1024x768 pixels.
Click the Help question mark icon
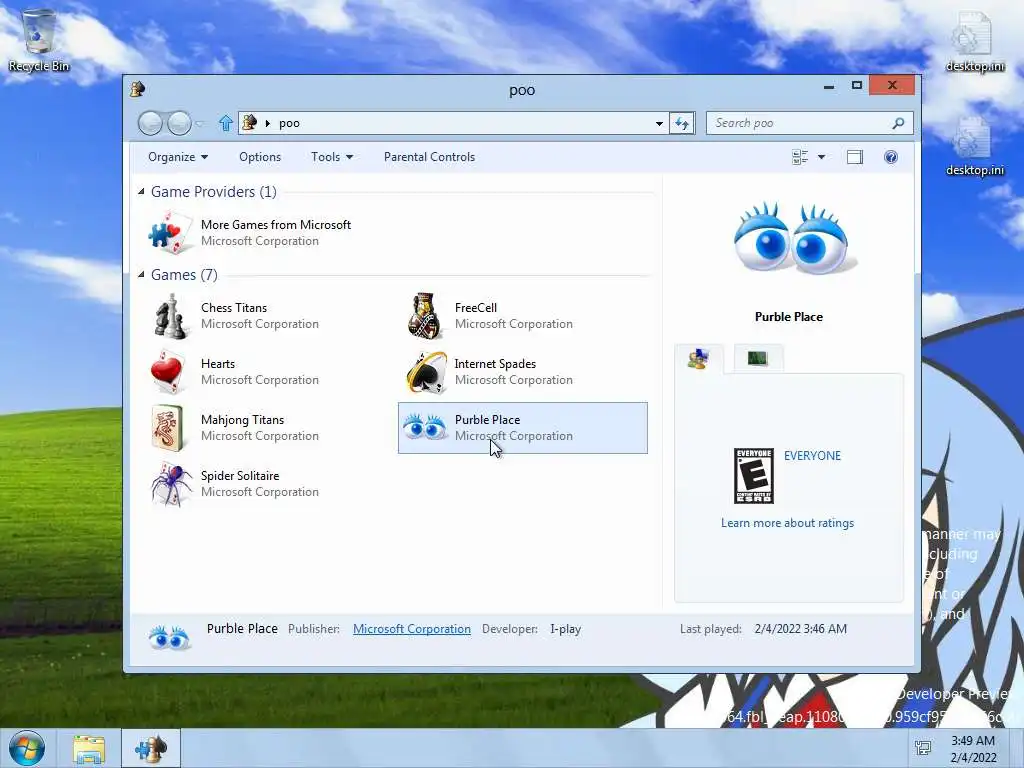coord(891,157)
